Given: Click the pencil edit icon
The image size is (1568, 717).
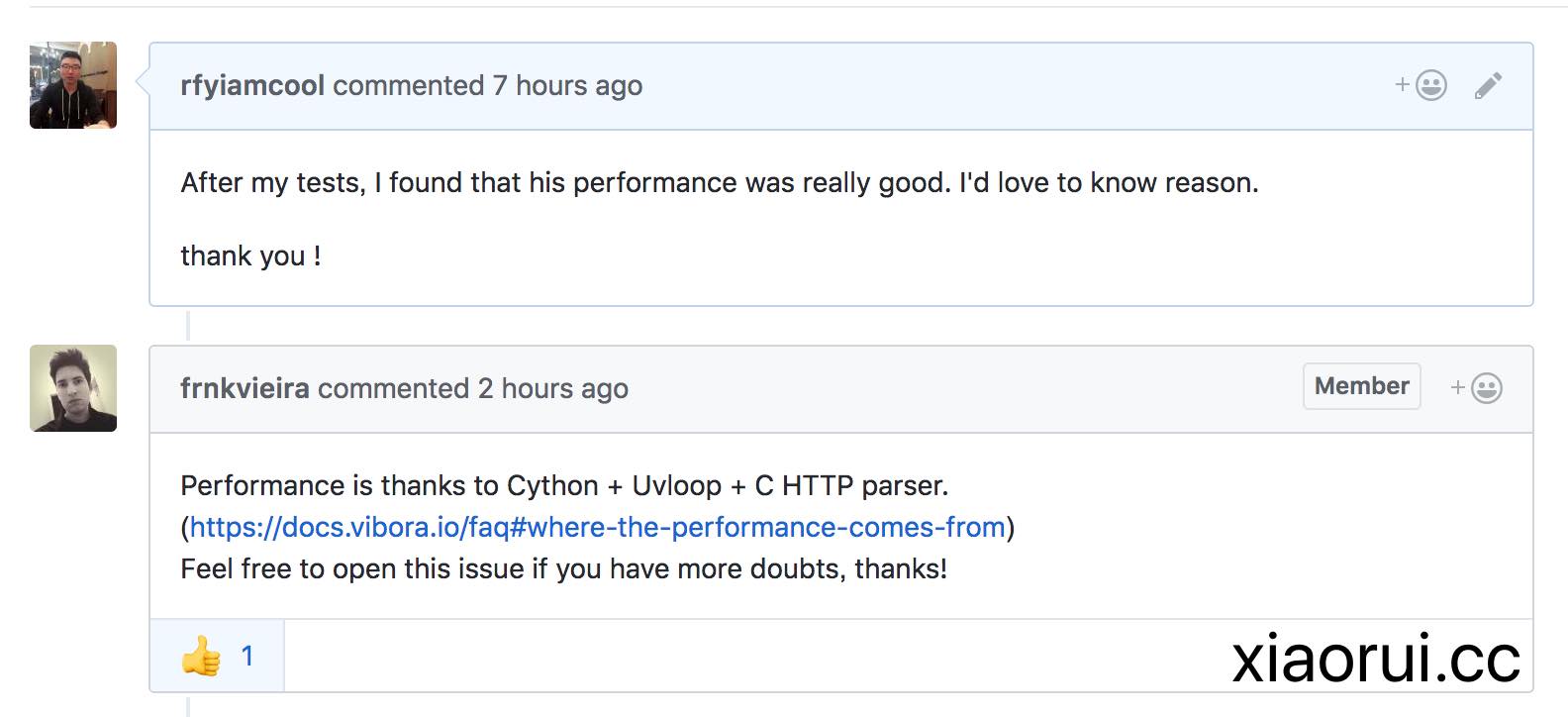Looking at the screenshot, I should pyautogui.click(x=1488, y=86).
